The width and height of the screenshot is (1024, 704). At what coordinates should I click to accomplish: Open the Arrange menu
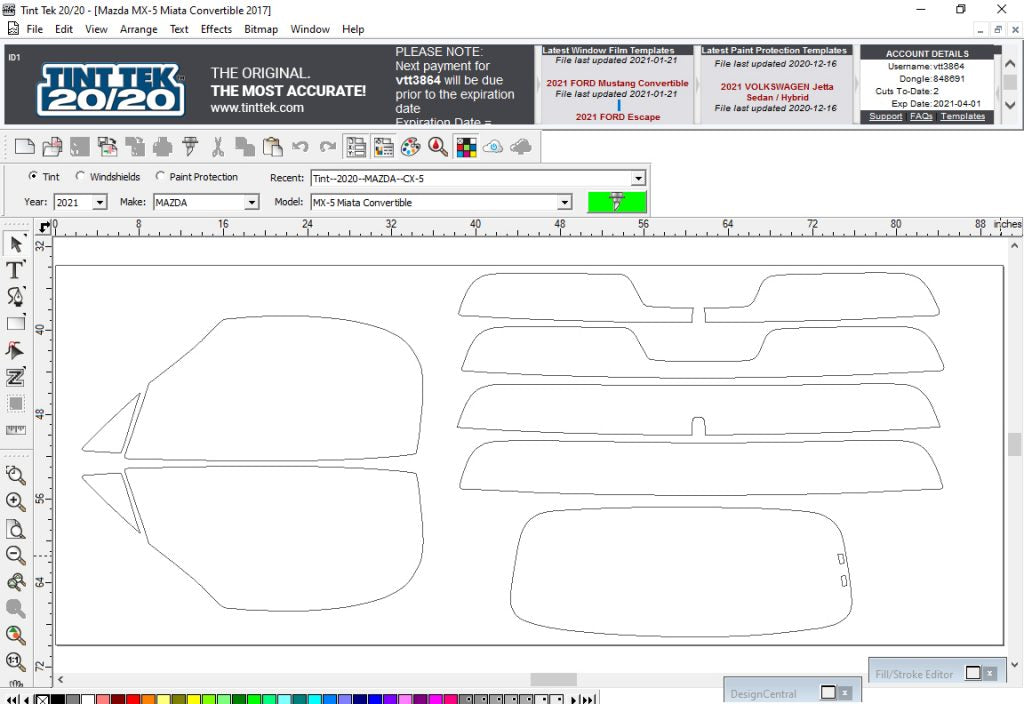pyautogui.click(x=138, y=29)
